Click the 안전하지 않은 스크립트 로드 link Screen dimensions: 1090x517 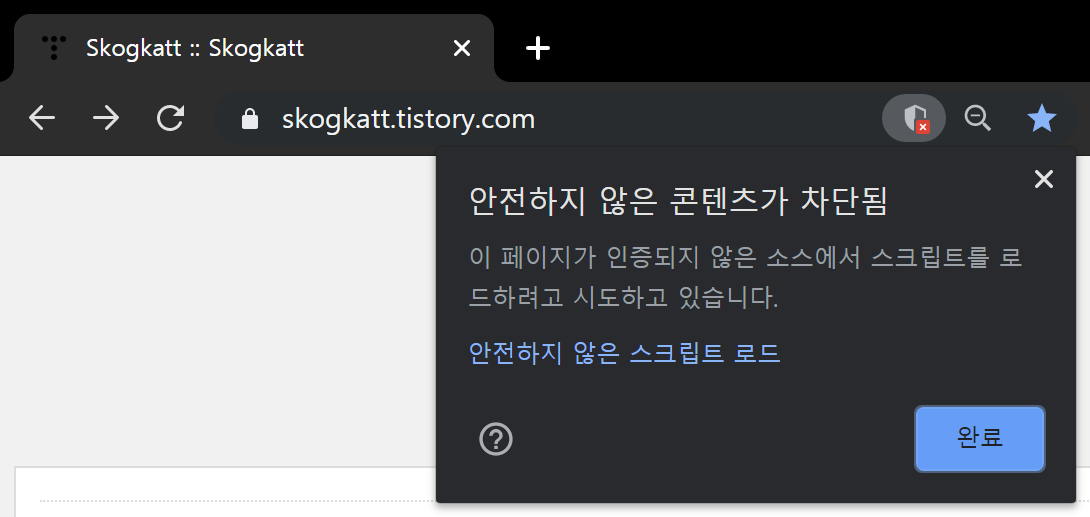[624, 353]
